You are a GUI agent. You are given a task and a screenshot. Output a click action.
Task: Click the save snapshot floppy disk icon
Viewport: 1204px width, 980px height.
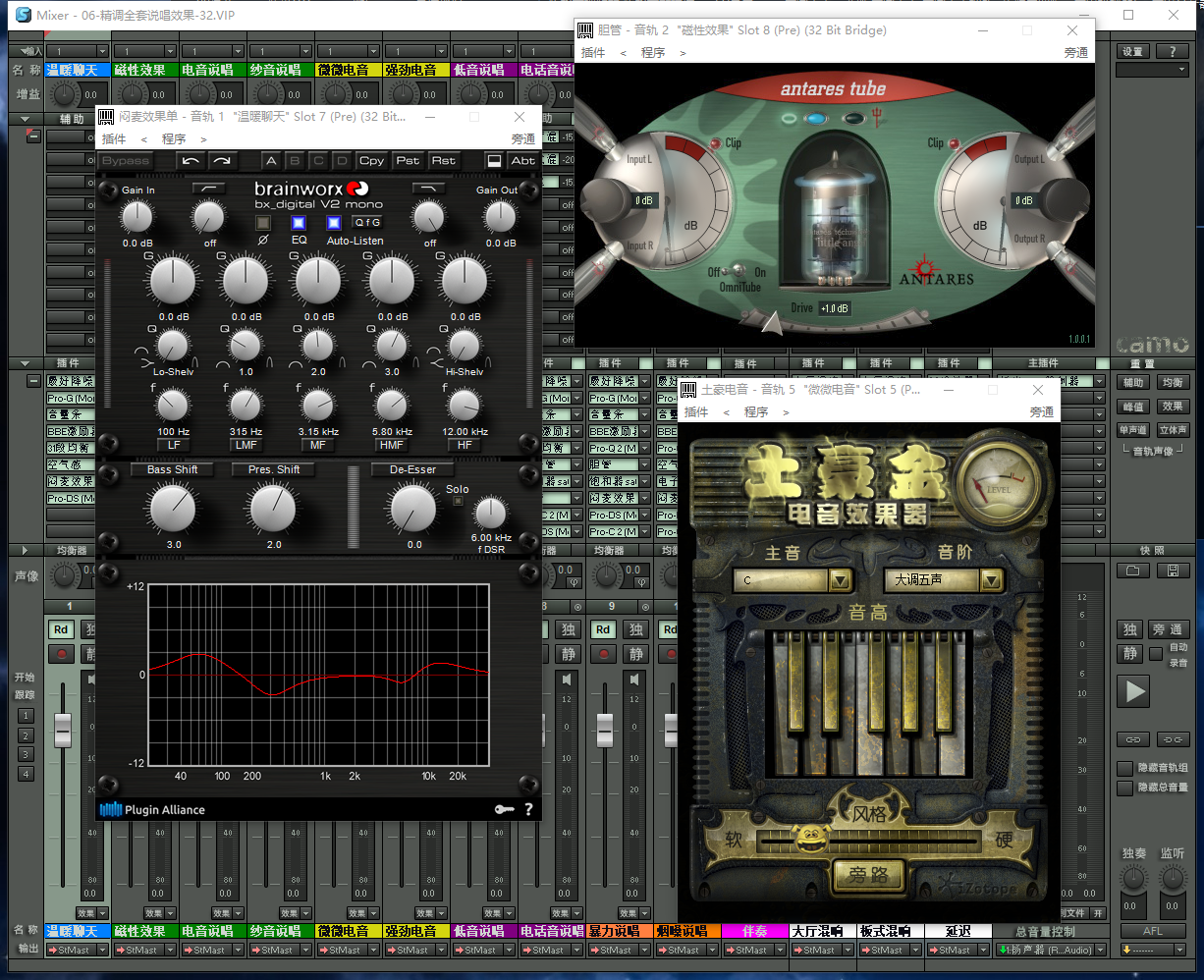point(1172,571)
